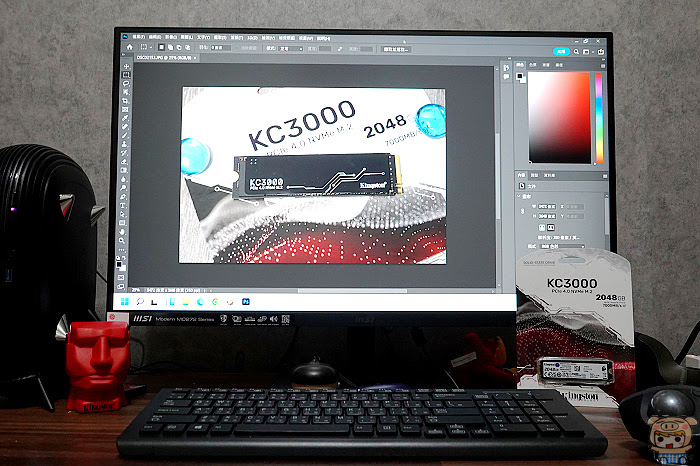
Task: Switch to the Swatches tab in Color panel
Action: coord(533,65)
